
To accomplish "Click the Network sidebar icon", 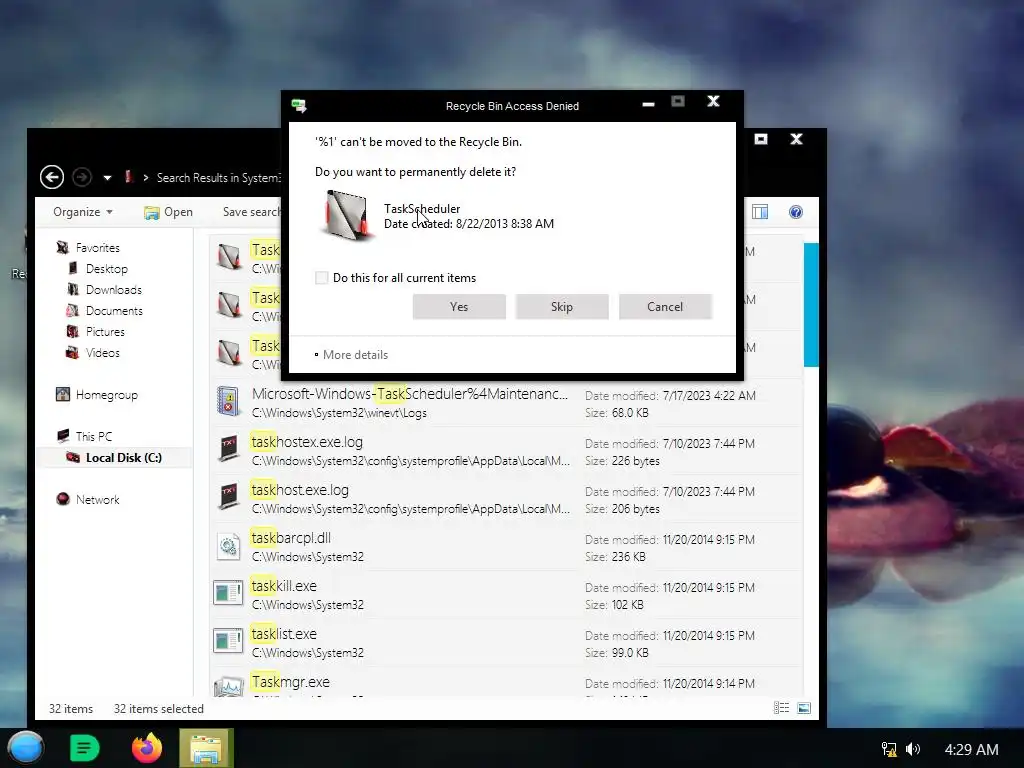I will coord(63,499).
